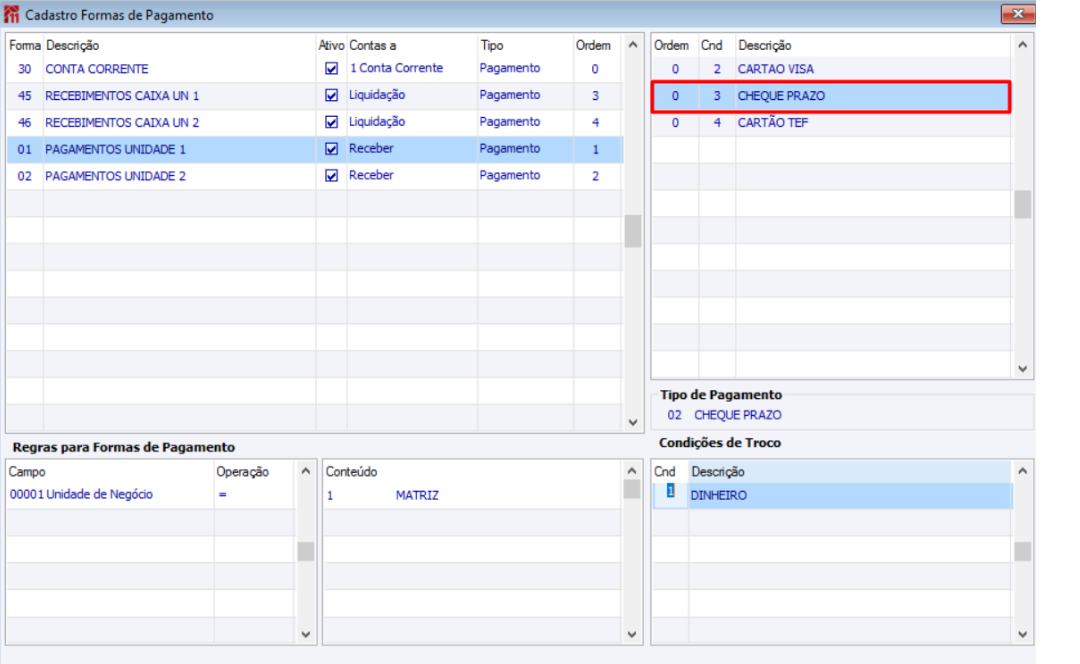Screen dimensions: 1080x664
Task: Select the CHEQUE PRAZO condition row
Action: coord(832,96)
